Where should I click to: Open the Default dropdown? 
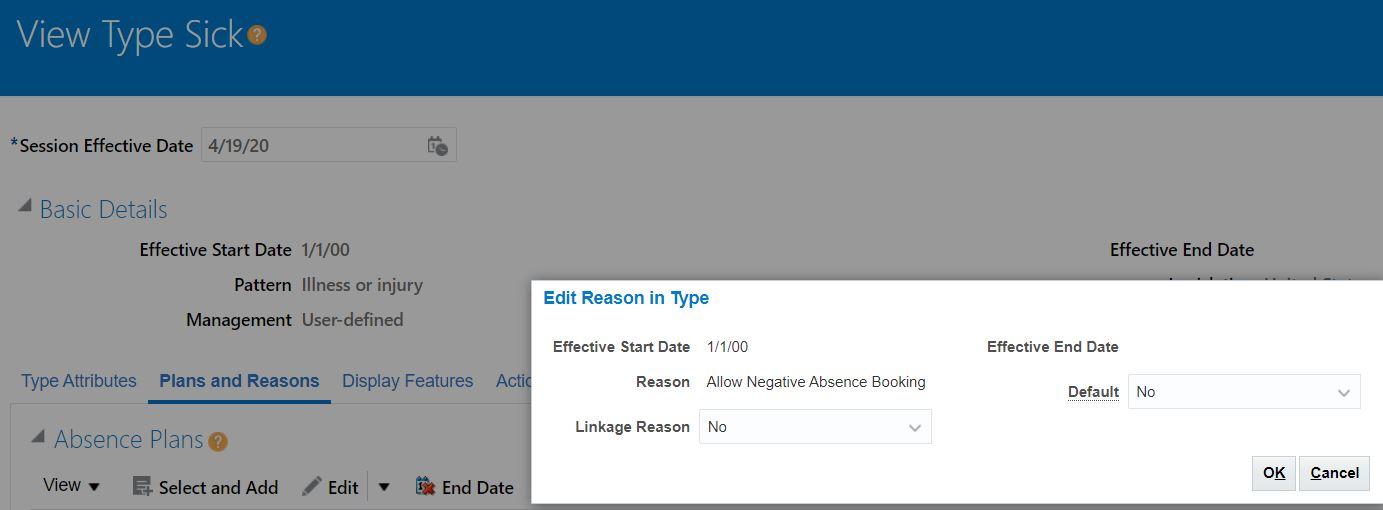point(1244,392)
